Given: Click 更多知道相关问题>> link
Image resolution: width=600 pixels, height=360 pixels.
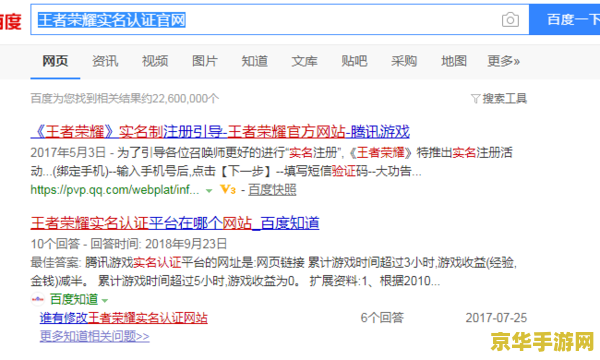Looking at the screenshot, I should point(95,336).
